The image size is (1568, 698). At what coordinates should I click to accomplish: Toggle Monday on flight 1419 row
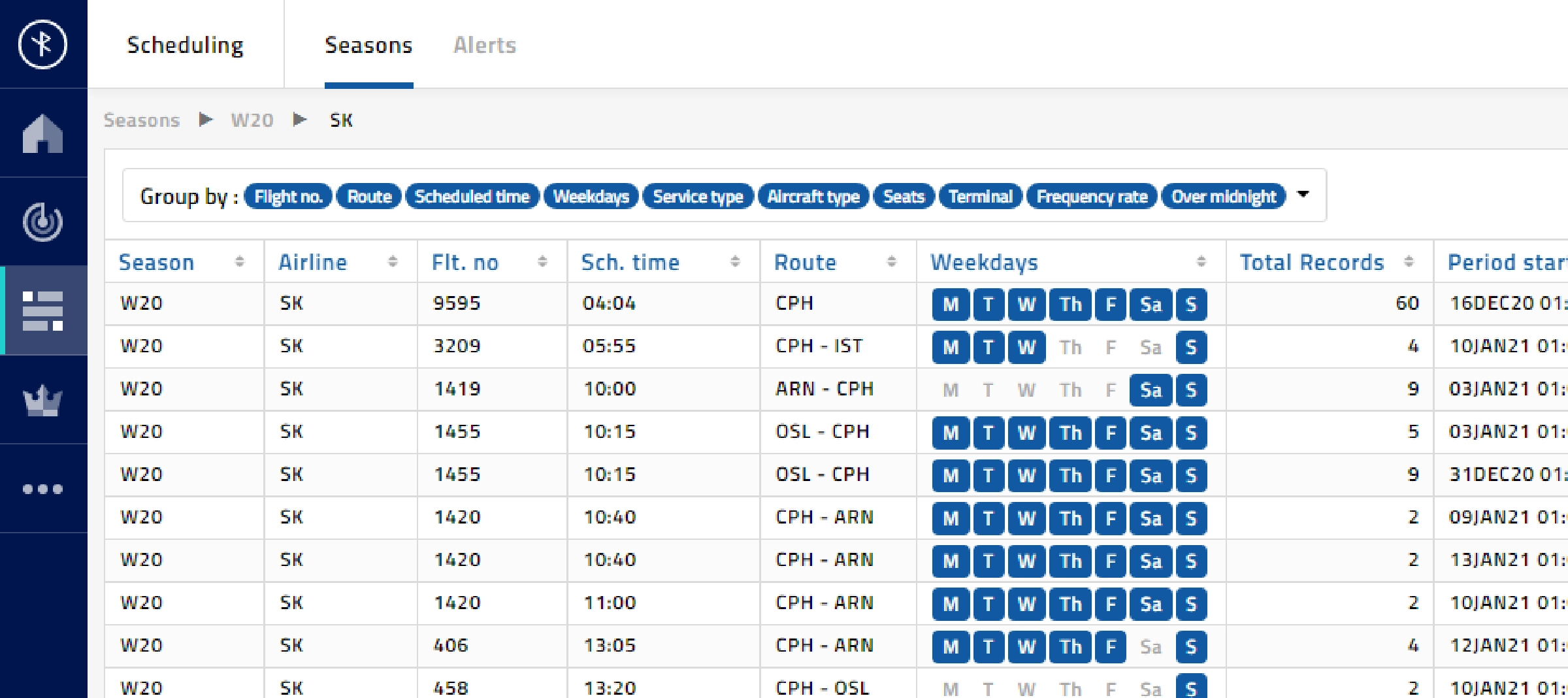coord(951,390)
